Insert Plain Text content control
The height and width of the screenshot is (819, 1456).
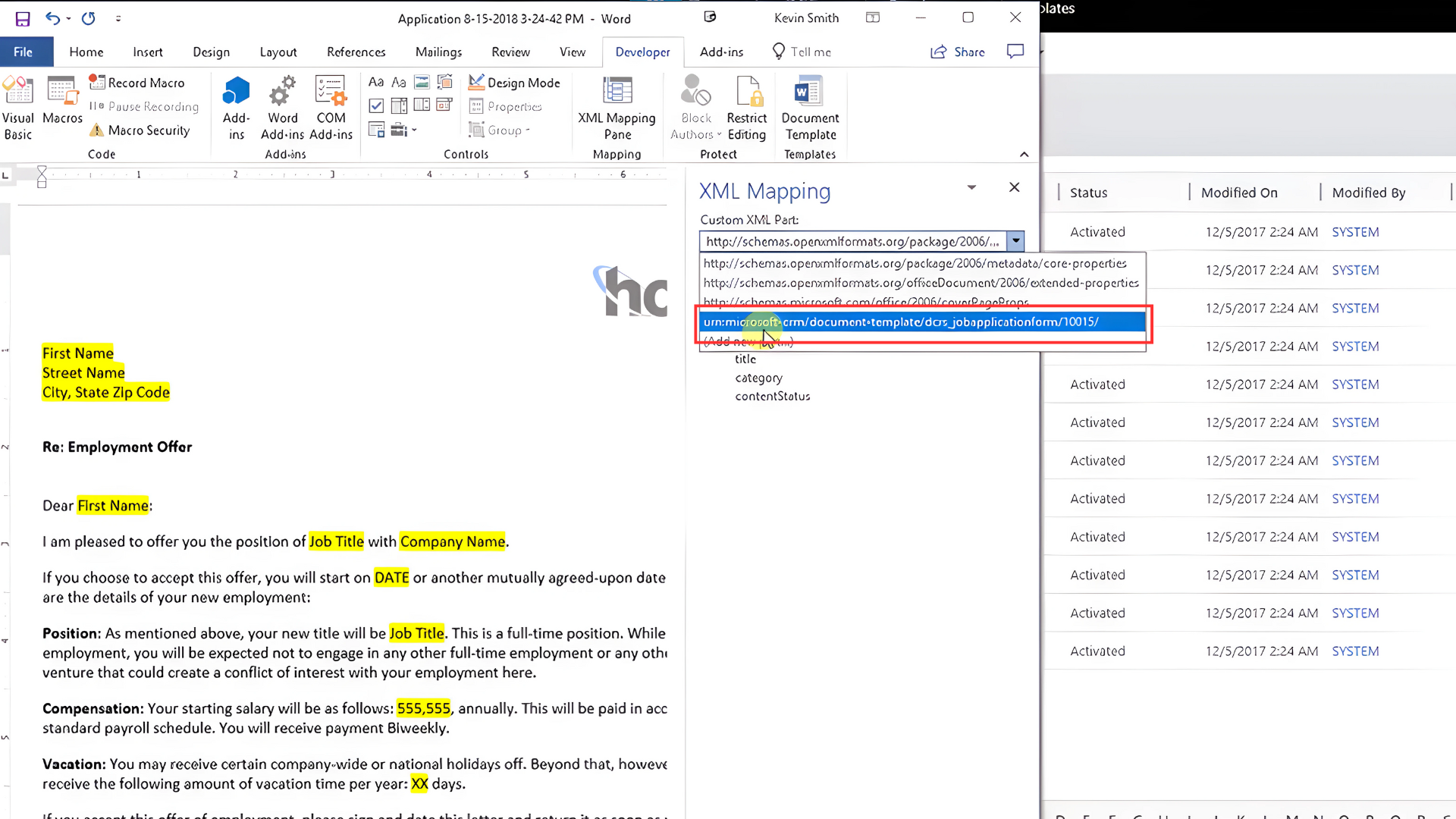coord(399,82)
